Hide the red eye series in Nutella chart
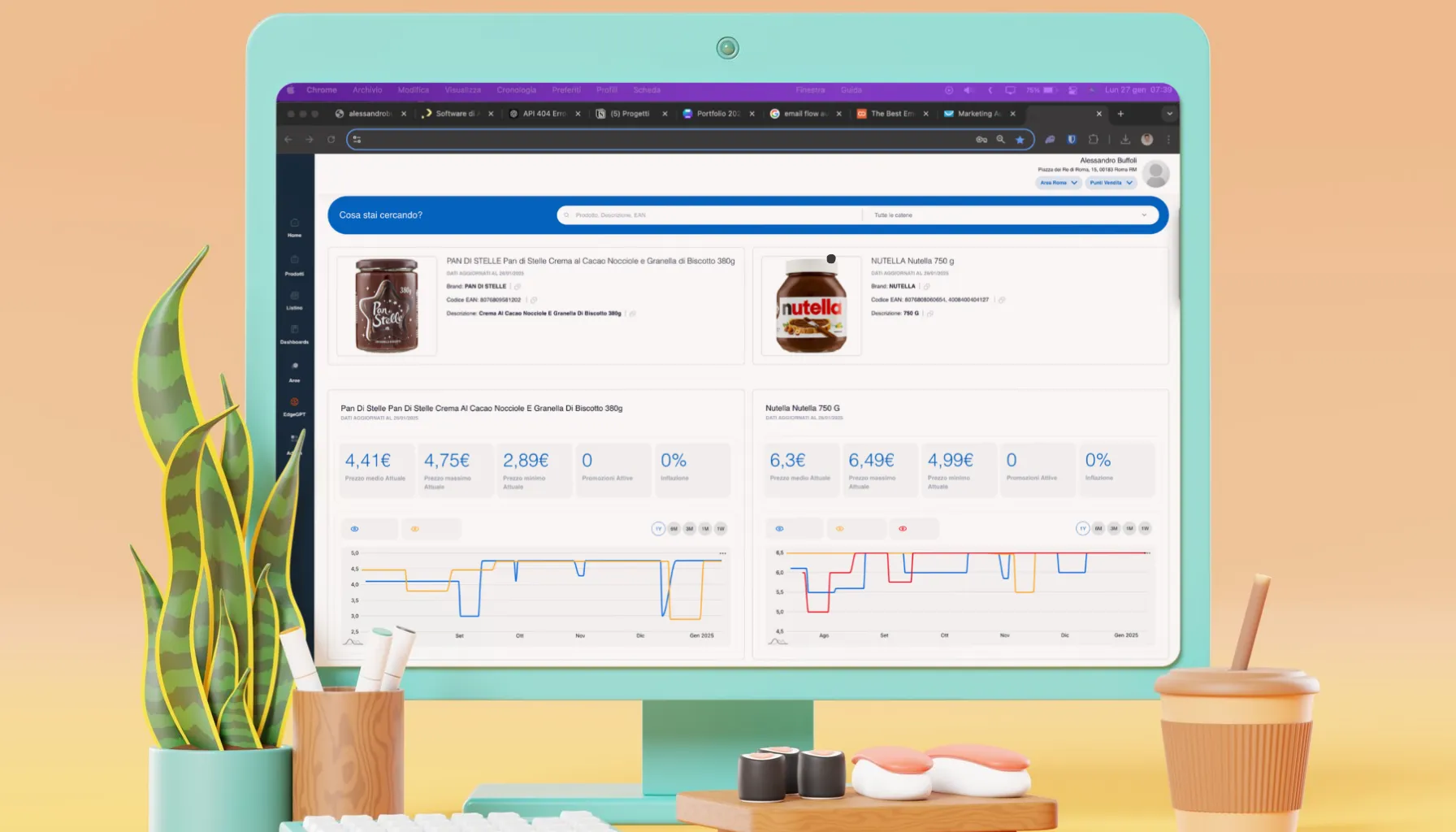The width and height of the screenshot is (1456, 832). pyautogui.click(x=903, y=529)
